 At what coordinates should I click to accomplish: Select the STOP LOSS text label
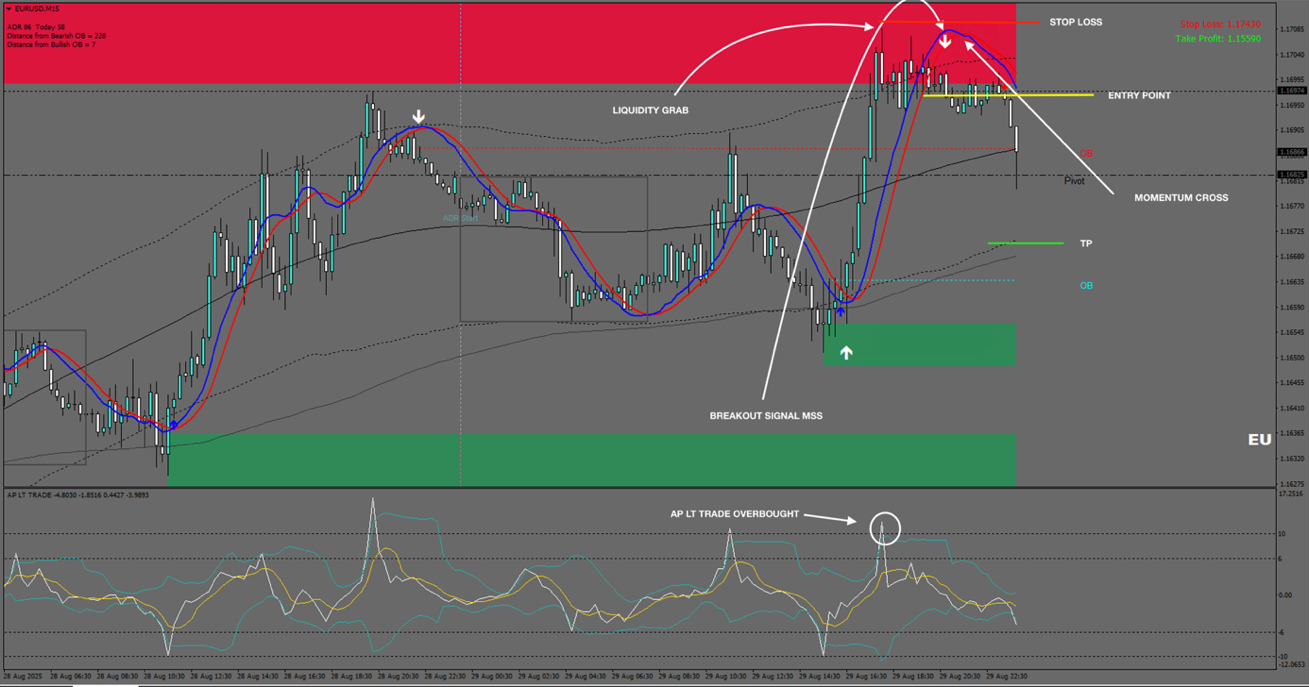tap(1075, 22)
